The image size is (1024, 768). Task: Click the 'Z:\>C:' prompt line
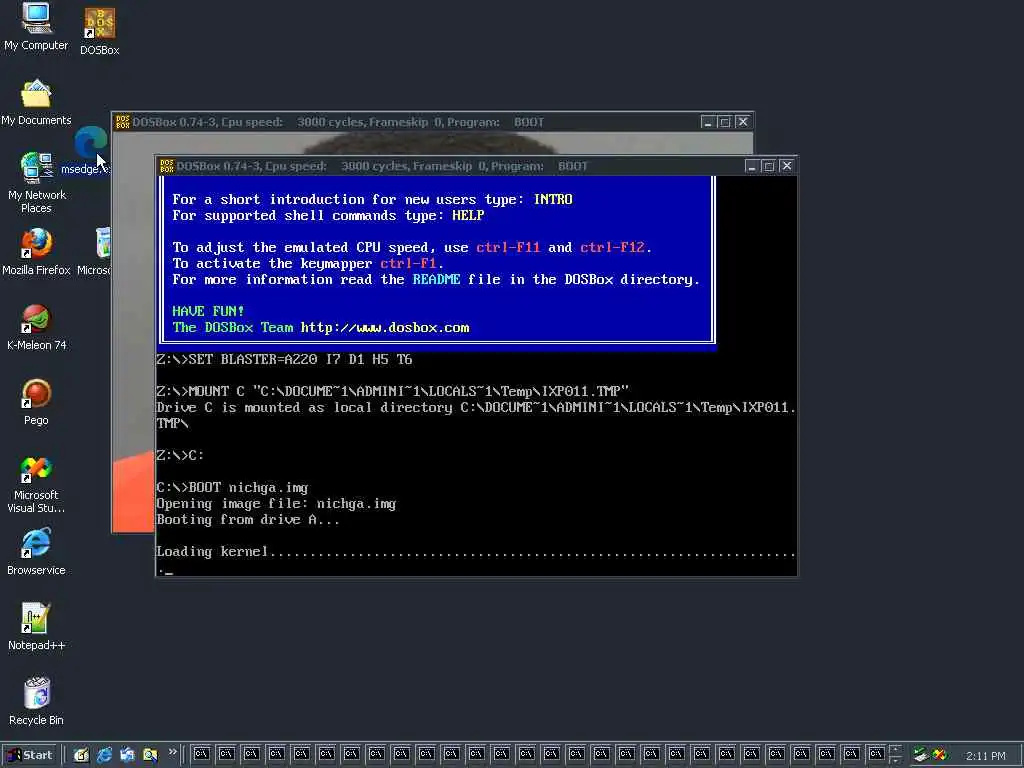180,455
